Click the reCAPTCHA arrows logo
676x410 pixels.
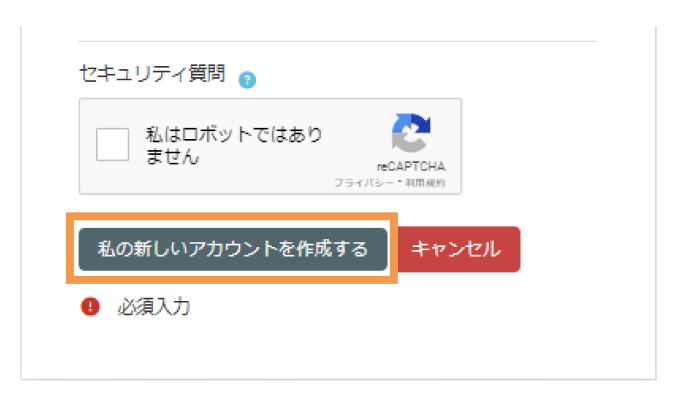tap(411, 133)
